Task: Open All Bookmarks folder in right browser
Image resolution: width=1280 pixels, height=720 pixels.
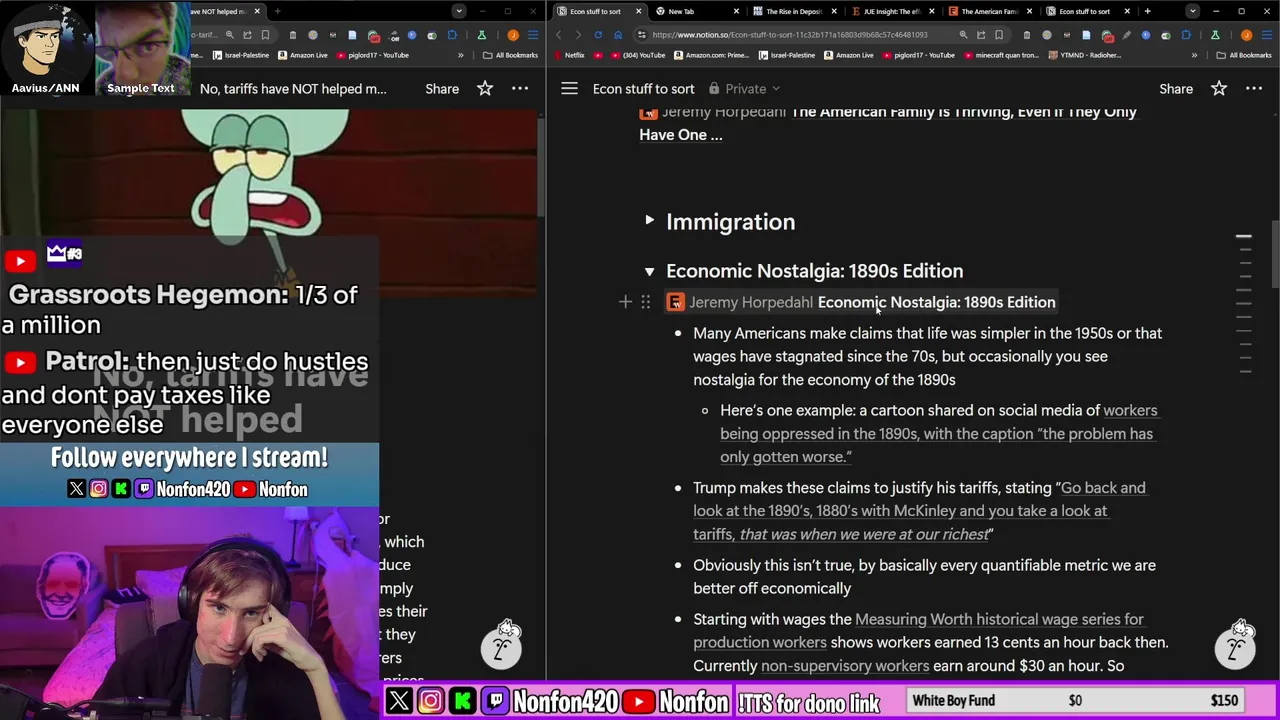Action: [1244, 55]
